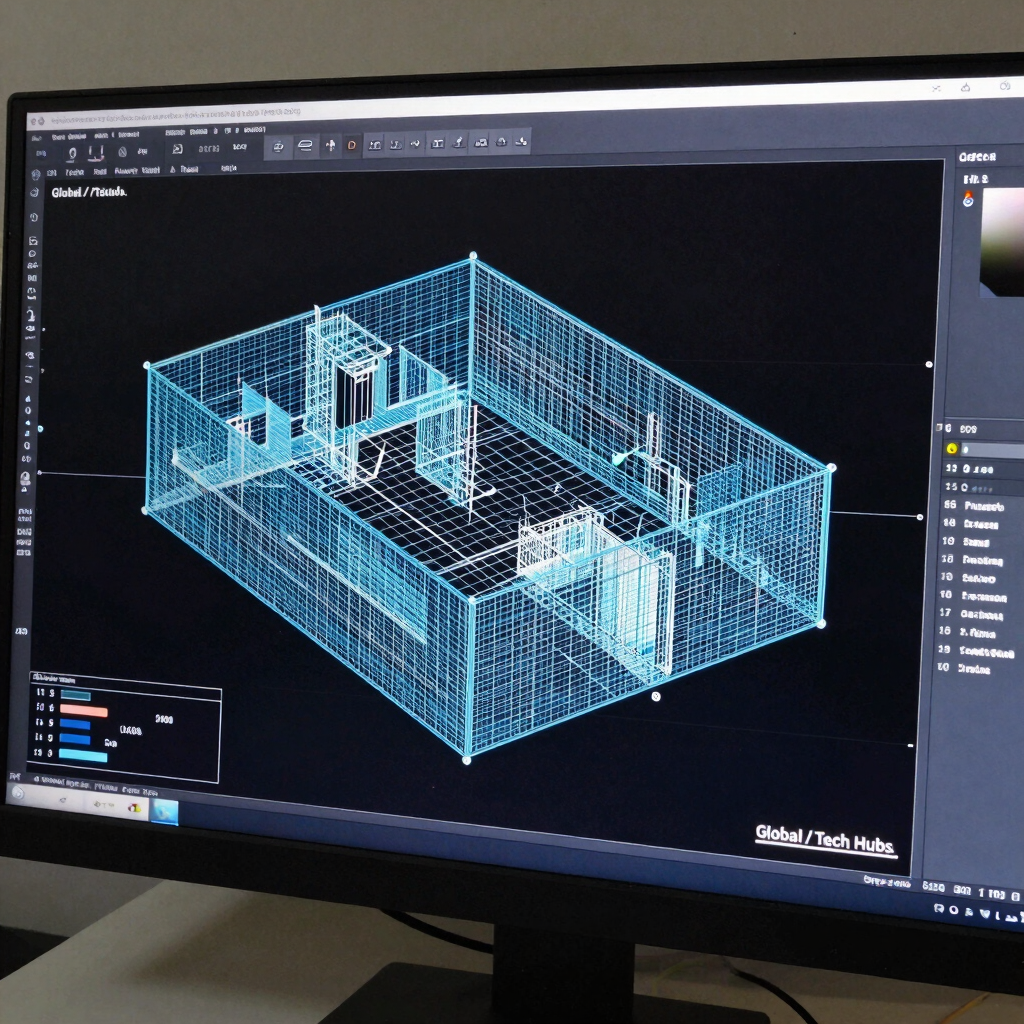Select the far right corner handle of wireframe box
Viewport: 1024px width, 1024px height.
(x=831, y=468)
